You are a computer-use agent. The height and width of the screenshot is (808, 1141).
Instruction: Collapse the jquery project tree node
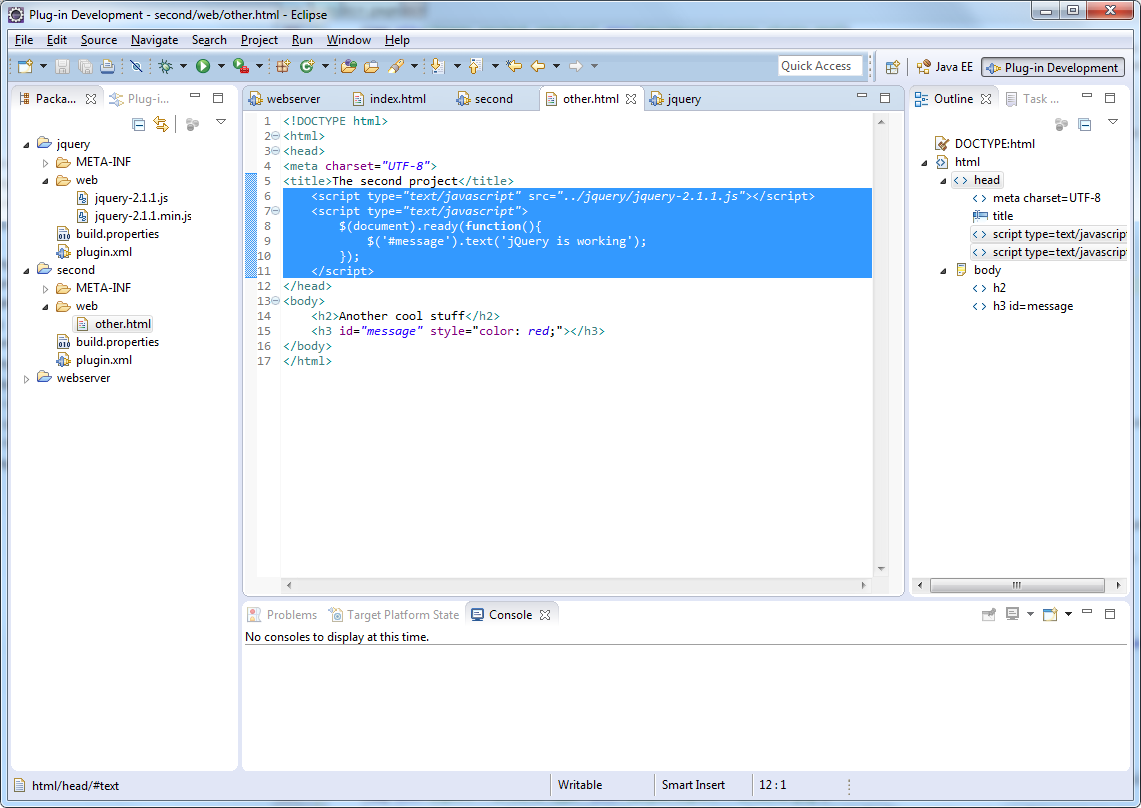pyautogui.click(x=27, y=145)
